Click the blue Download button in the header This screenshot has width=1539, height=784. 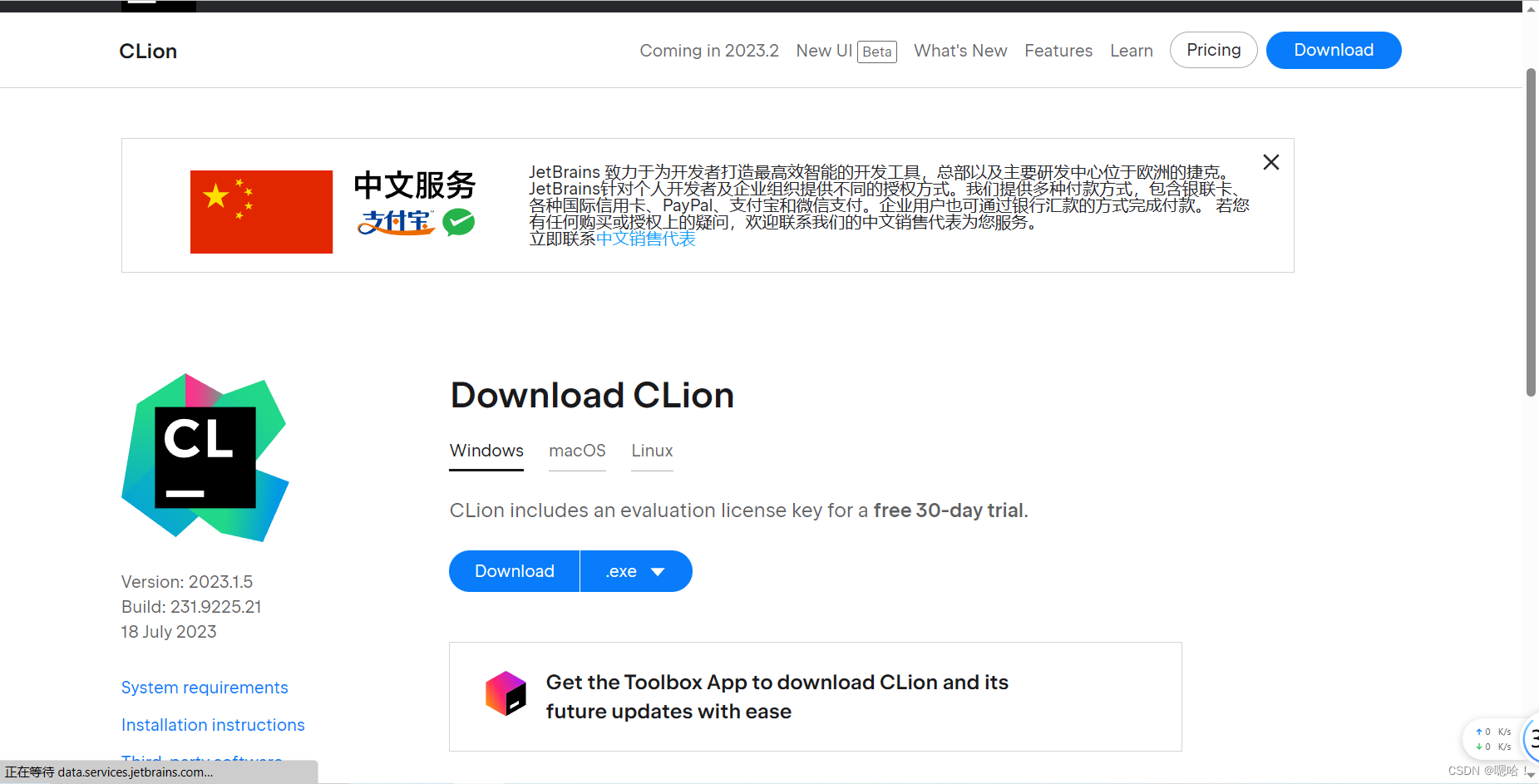(1333, 50)
